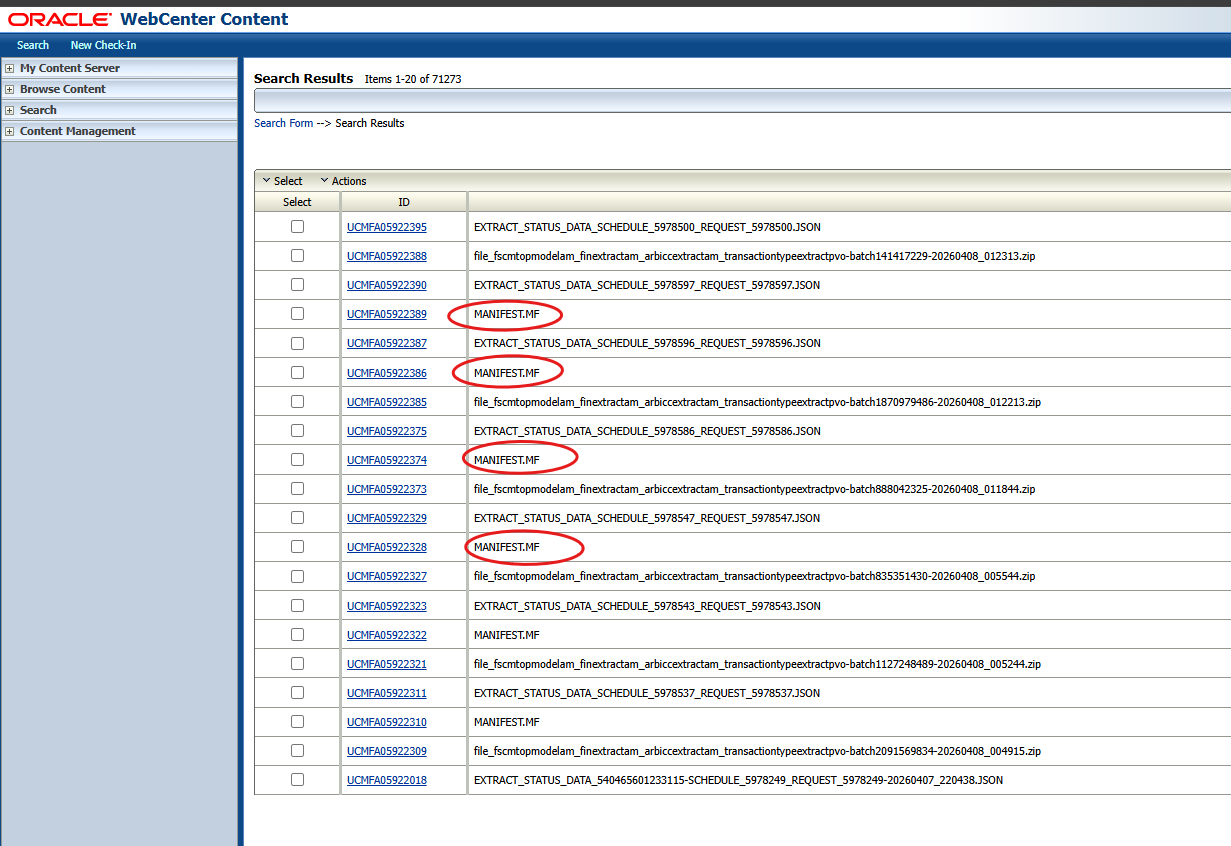Click EXTRACT_STATUS_DATA_SCHEDULE_5978597_REQUEST_5978597.JSON file name
This screenshot has height=846, width=1231.
coord(647,285)
